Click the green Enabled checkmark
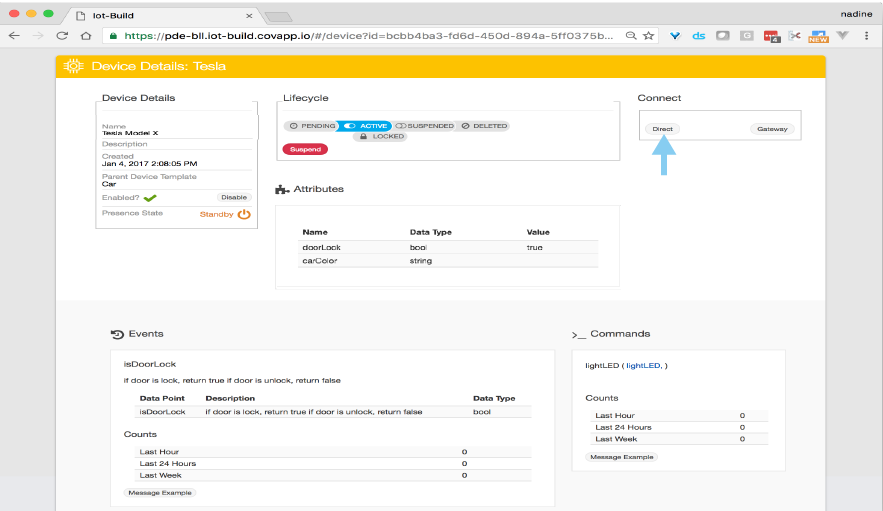 (151, 198)
